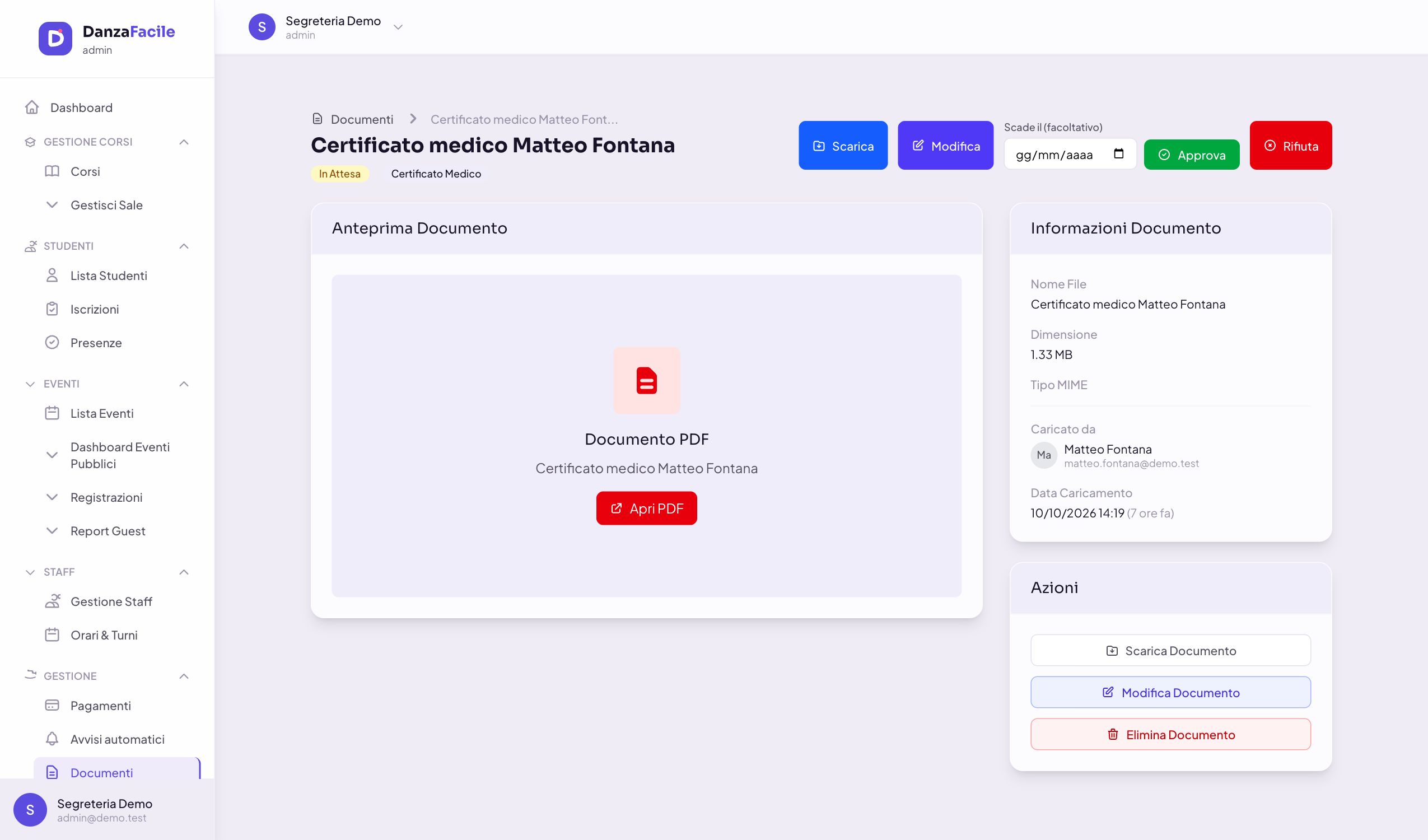Click the Matteo Fontana avatar
Viewport: 1428px width, 840px height.
[x=1043, y=455]
